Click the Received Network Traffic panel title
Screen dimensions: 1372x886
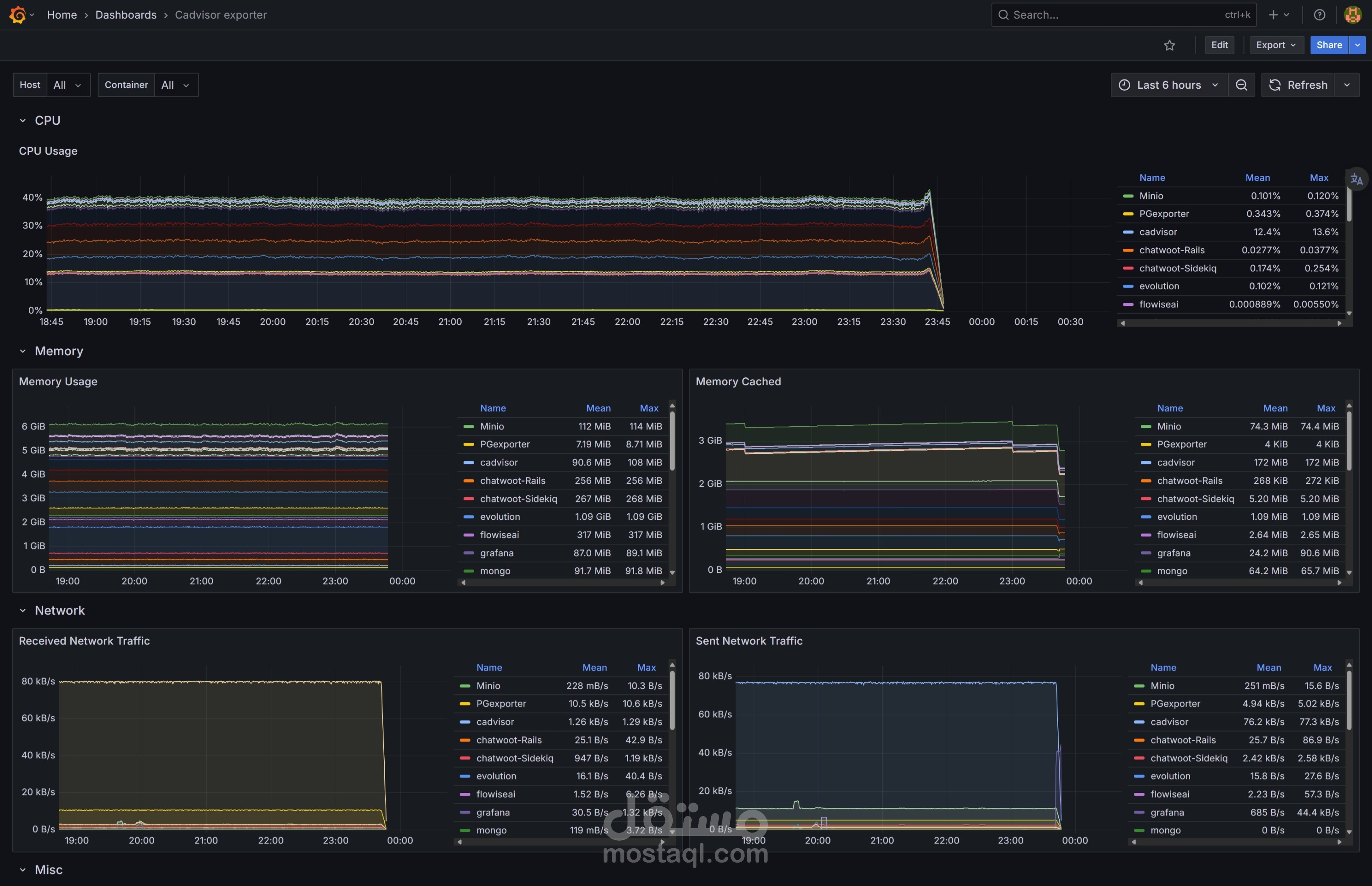[84, 641]
